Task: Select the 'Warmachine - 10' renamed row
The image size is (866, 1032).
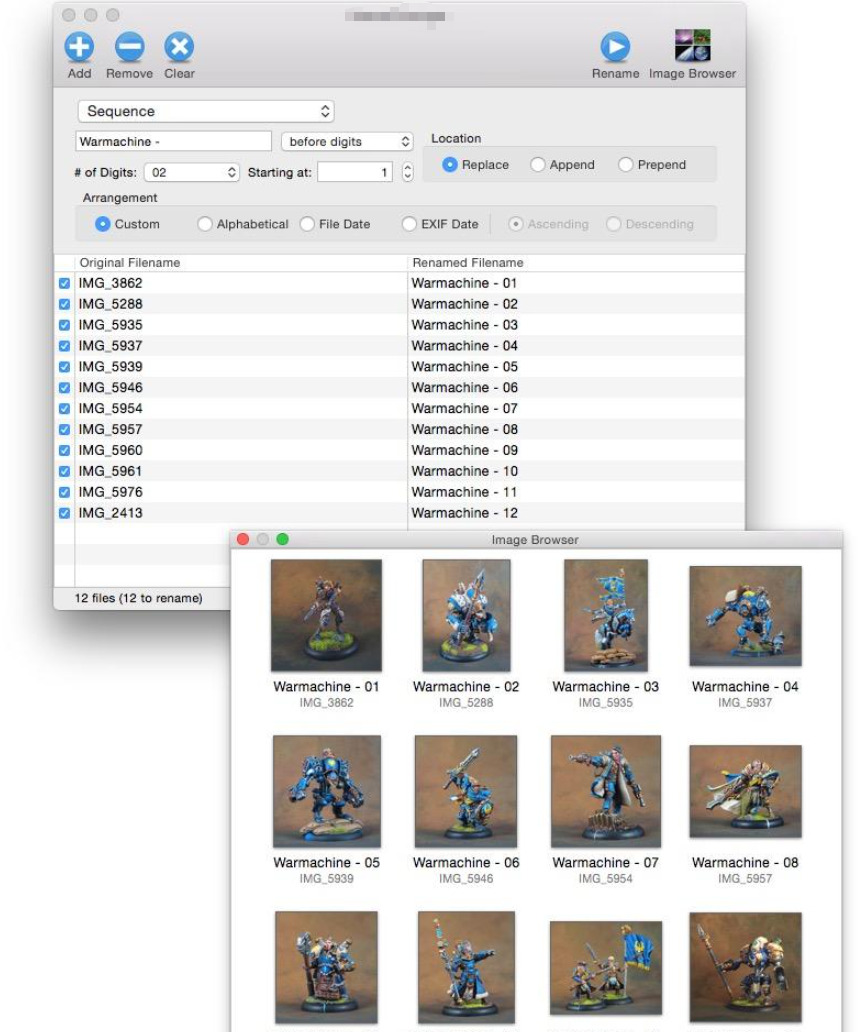Action: coord(465,471)
